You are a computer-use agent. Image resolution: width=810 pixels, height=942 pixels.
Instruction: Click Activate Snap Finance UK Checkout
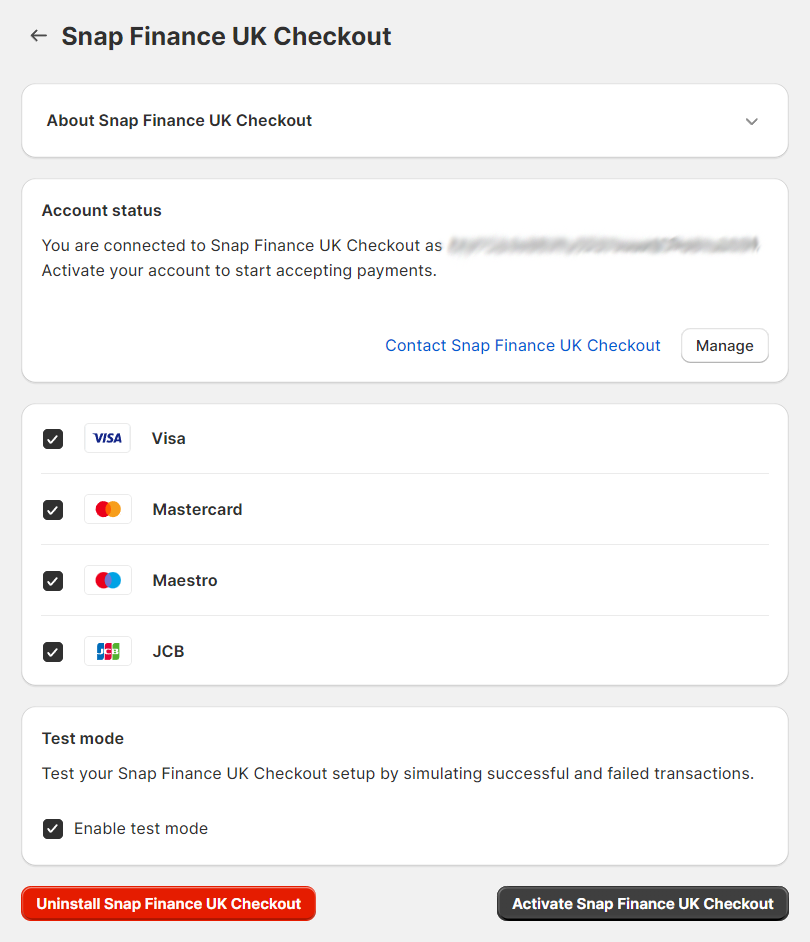(x=642, y=903)
